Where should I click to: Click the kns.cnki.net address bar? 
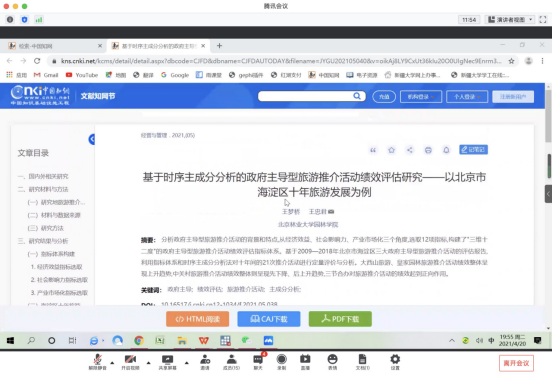pos(280,61)
